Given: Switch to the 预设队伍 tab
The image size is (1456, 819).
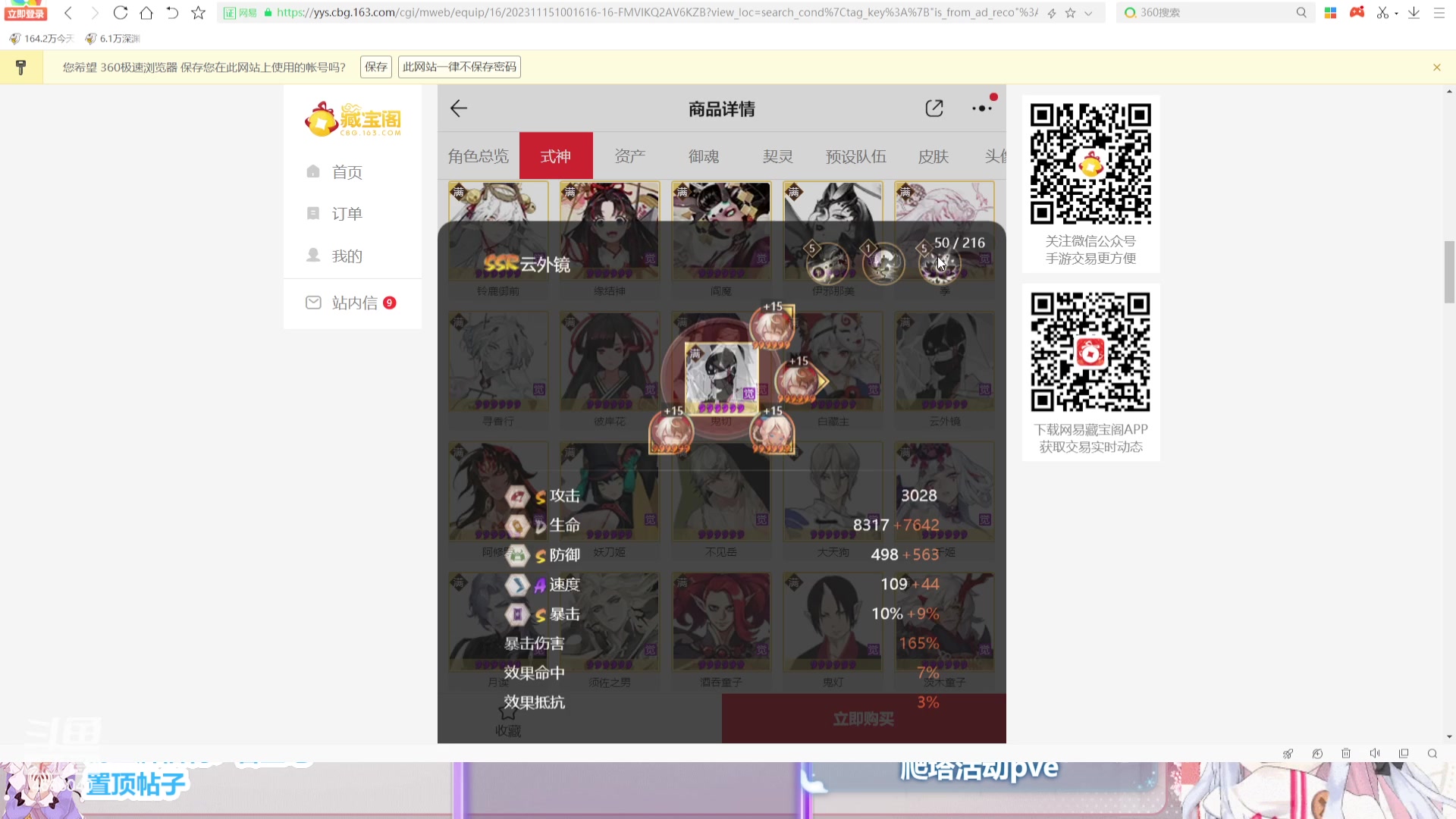Looking at the screenshot, I should point(856,156).
